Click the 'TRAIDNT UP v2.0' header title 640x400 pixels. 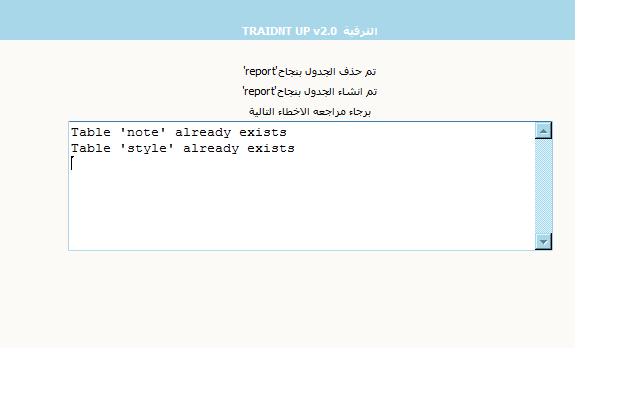click(289, 31)
